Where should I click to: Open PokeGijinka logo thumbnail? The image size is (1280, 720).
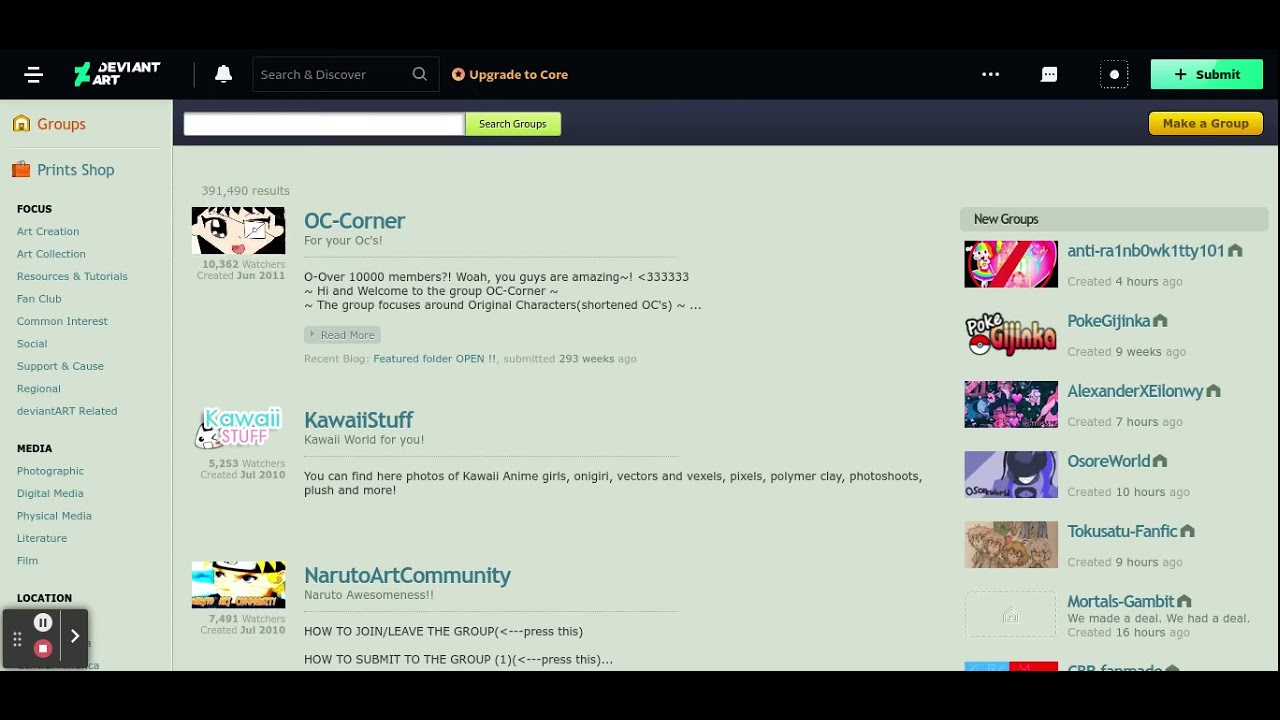[1011, 334]
